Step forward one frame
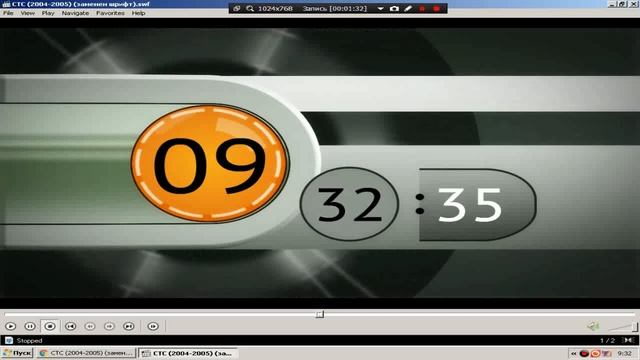The width and height of the screenshot is (640, 360). [109, 326]
